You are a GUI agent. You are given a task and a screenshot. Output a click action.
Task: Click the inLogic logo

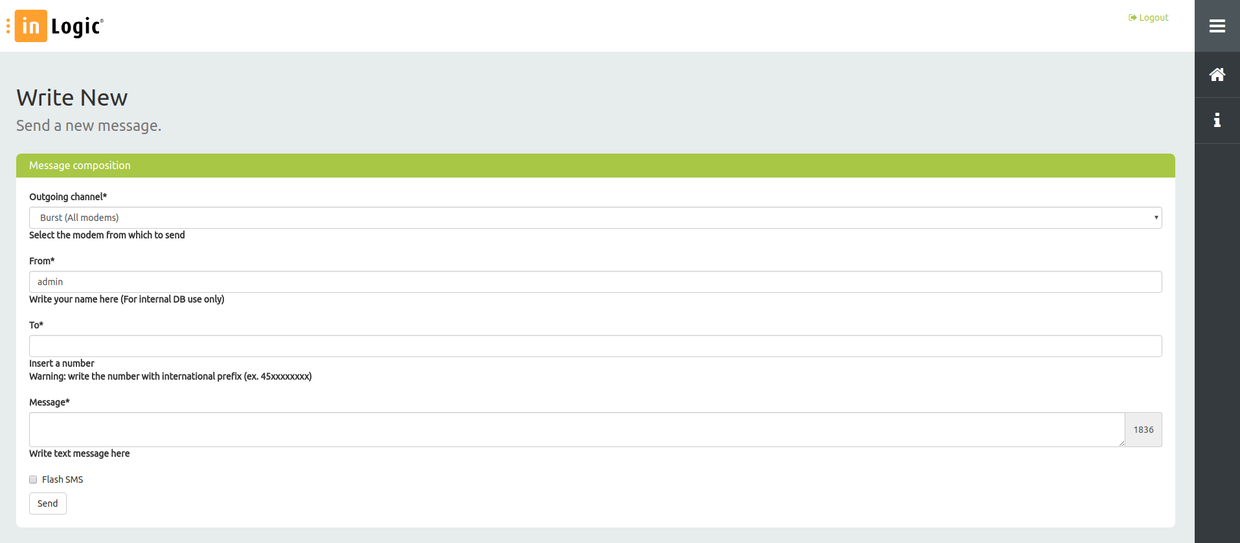click(x=56, y=26)
